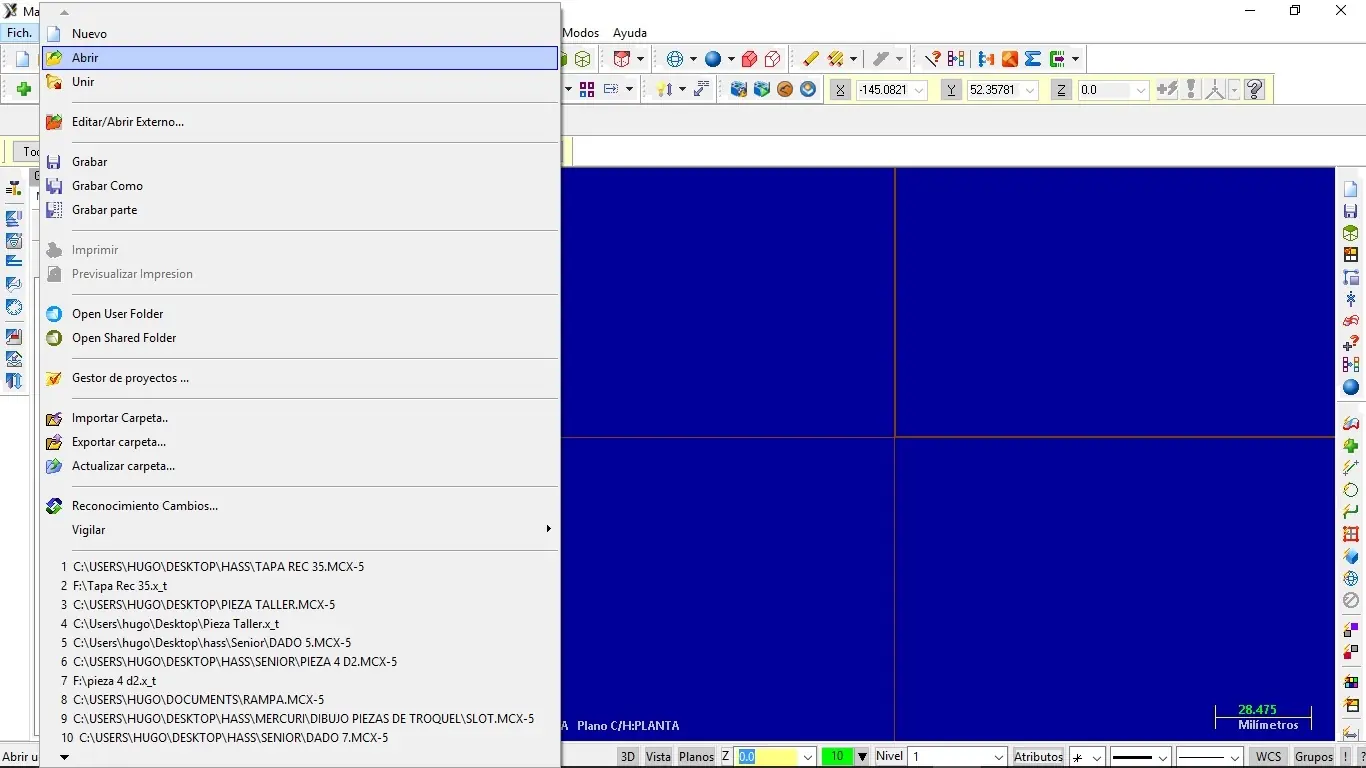The width and height of the screenshot is (1366, 768).
Task: Click the green plus icon in right toolbar
Action: [x=1351, y=446]
